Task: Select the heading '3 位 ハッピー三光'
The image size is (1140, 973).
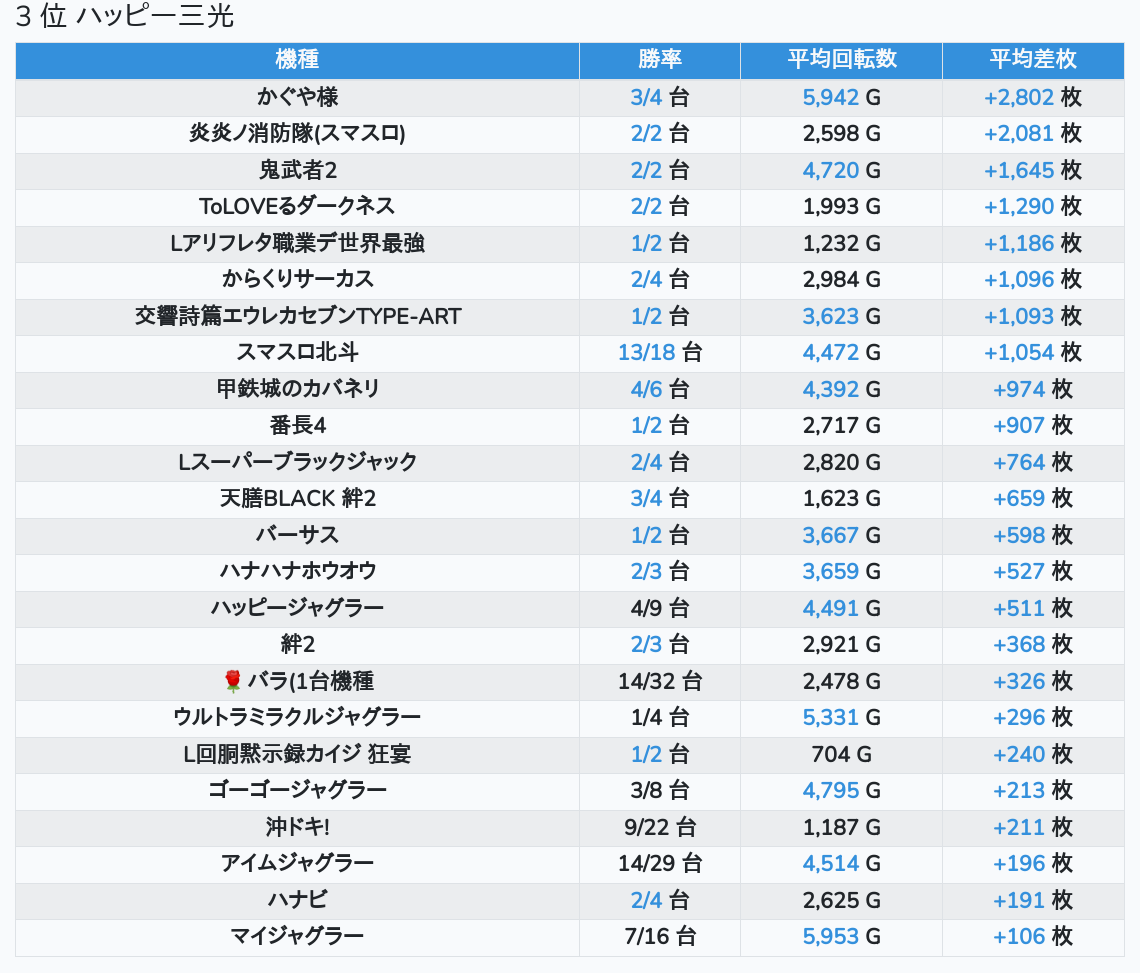Action: point(124,16)
